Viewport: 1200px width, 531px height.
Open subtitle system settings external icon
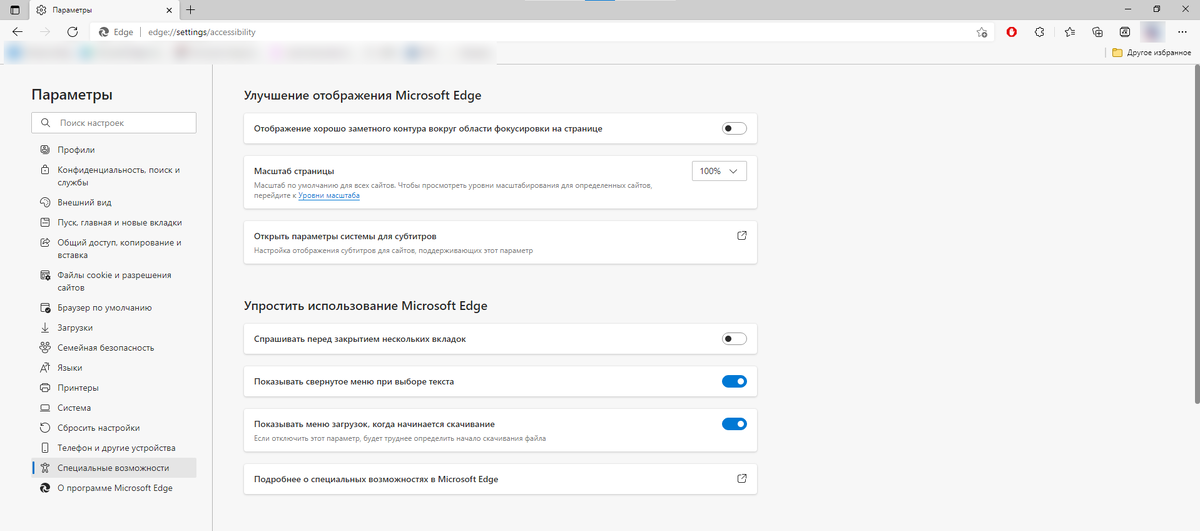pos(742,236)
